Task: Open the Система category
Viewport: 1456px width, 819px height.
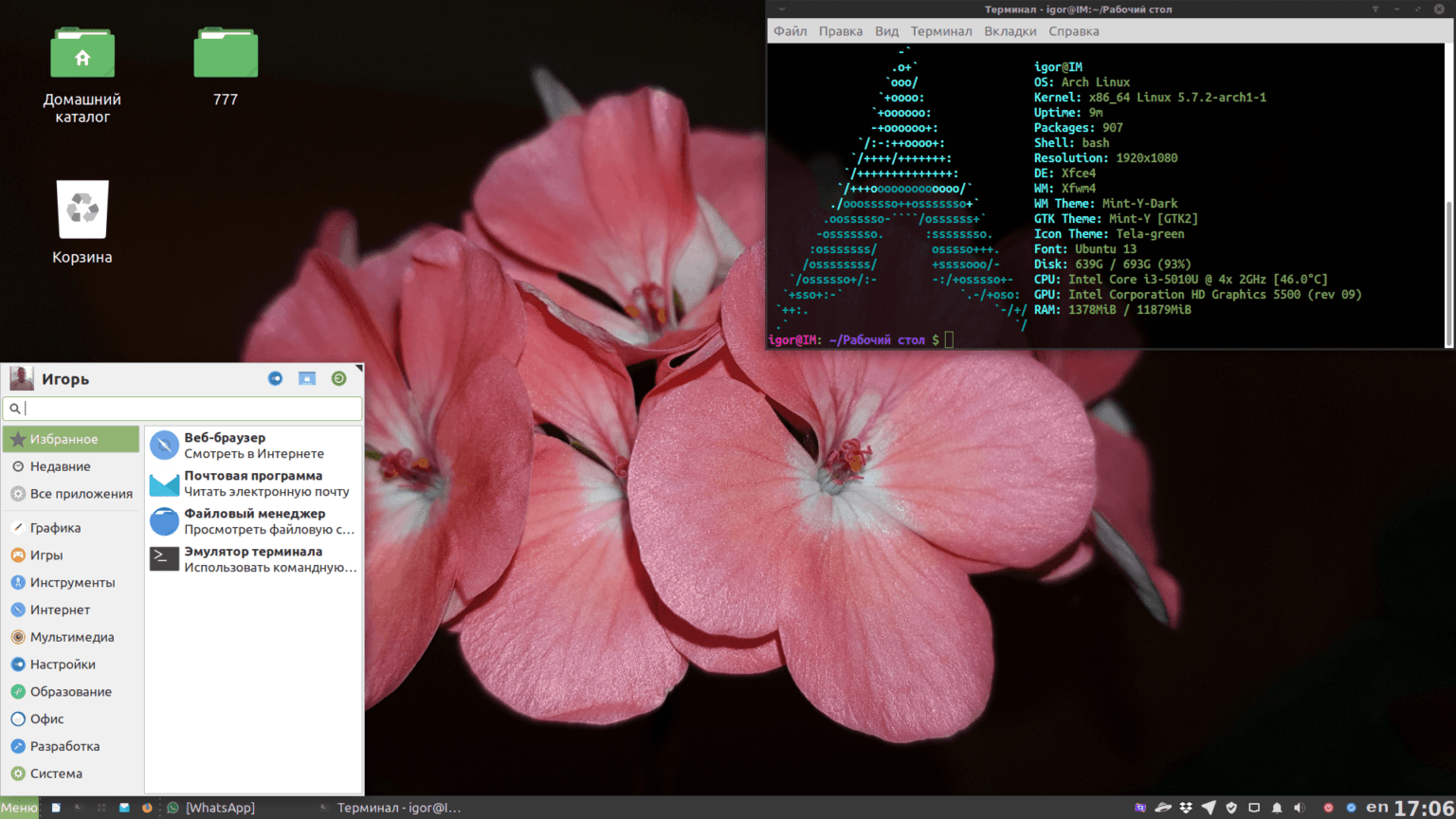Action: click(x=71, y=773)
